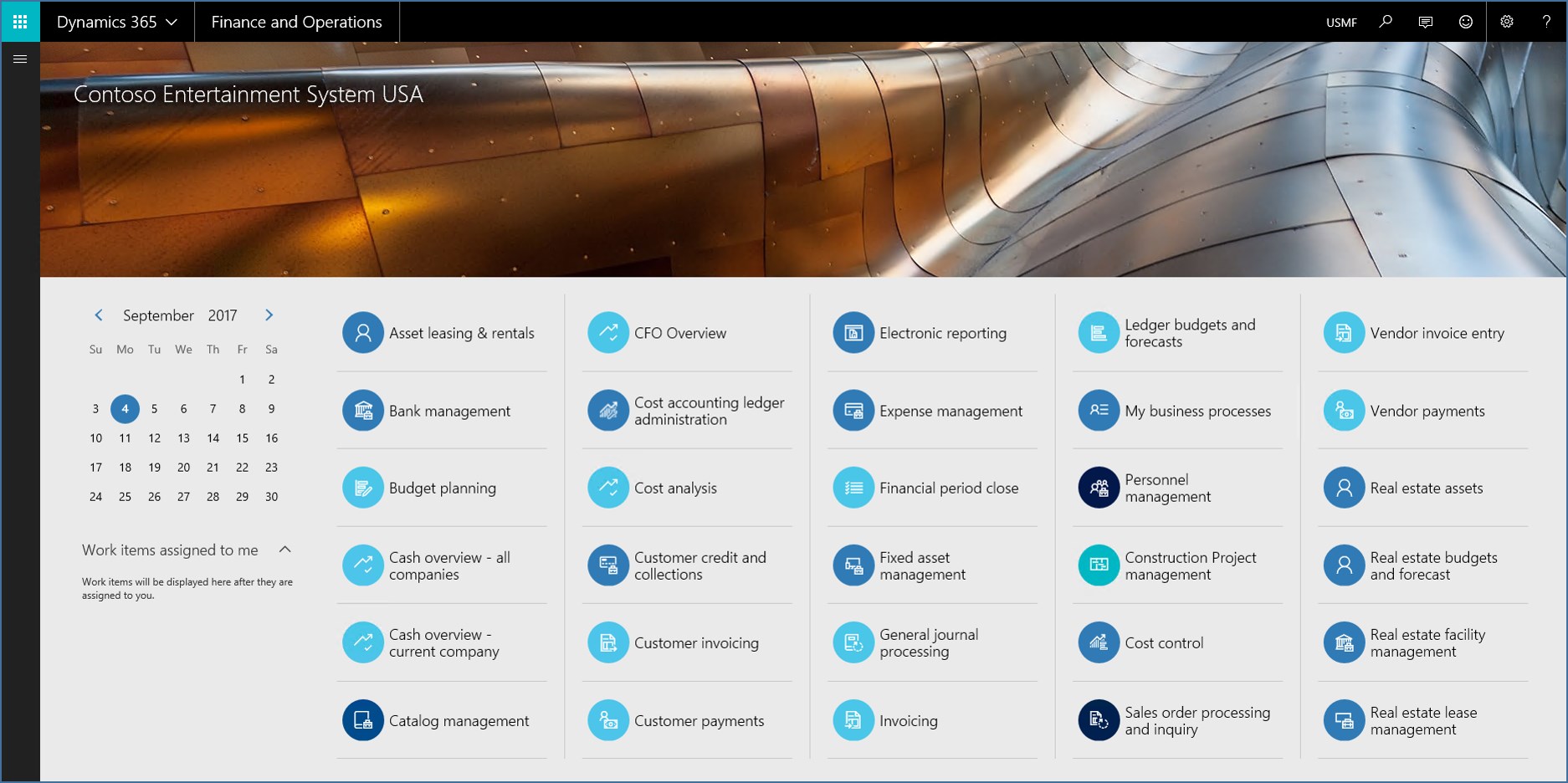Click the General journal processing icon
1568x783 pixels.
[853, 642]
